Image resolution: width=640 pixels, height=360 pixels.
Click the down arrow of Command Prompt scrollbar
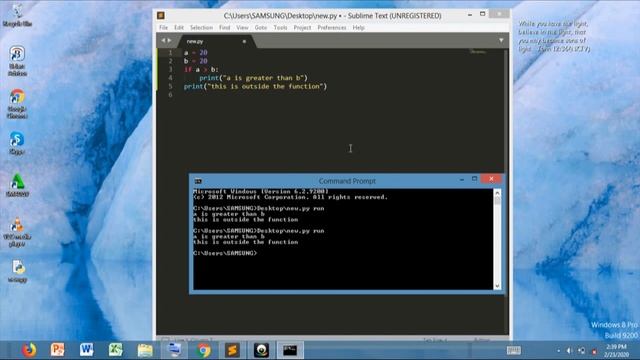coord(497,286)
